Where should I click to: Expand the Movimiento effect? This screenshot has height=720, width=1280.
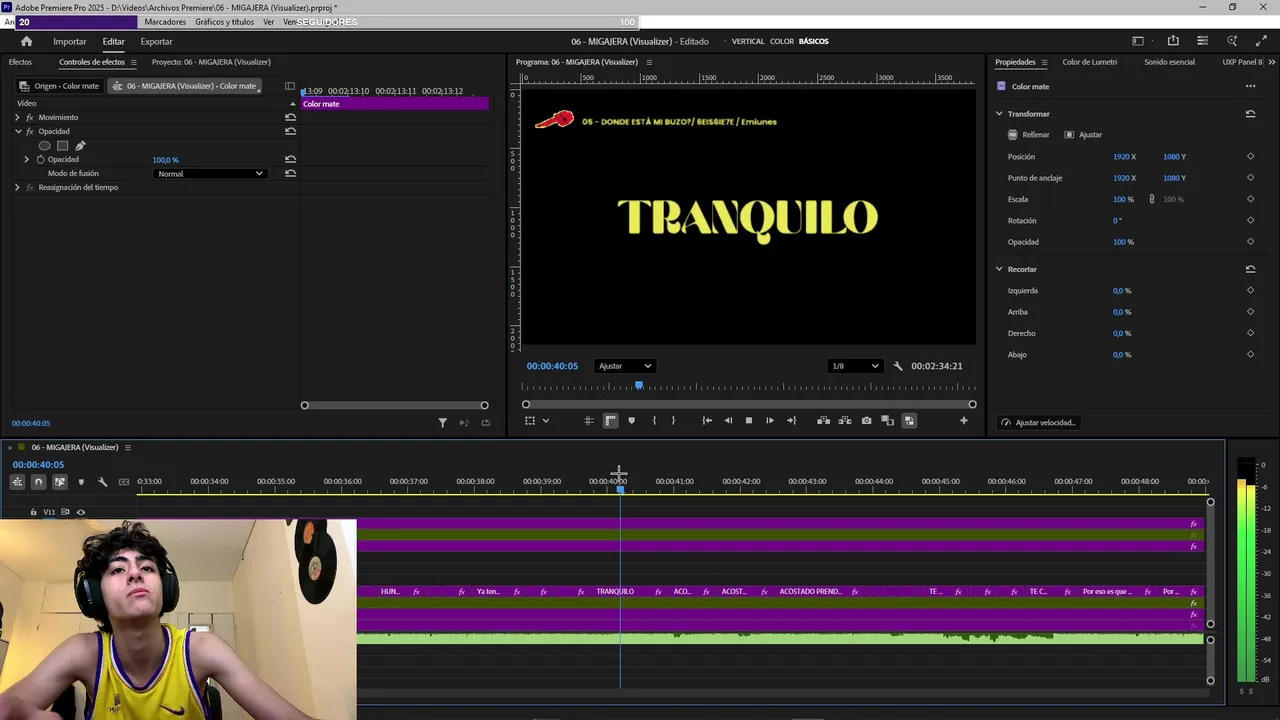17,117
